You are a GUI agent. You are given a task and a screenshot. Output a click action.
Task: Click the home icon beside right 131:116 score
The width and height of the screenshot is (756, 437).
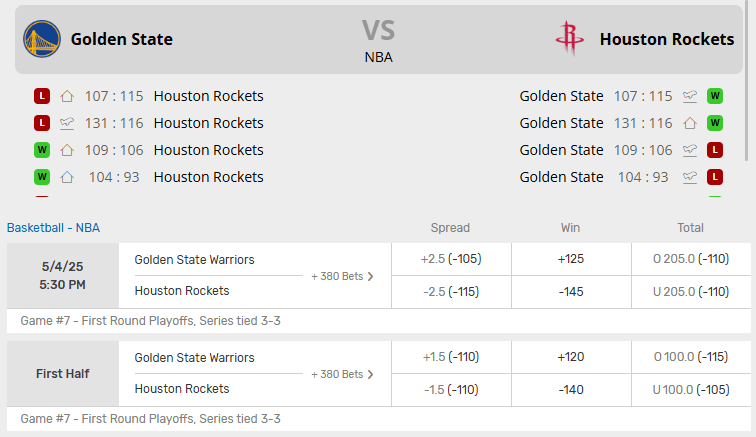690,123
